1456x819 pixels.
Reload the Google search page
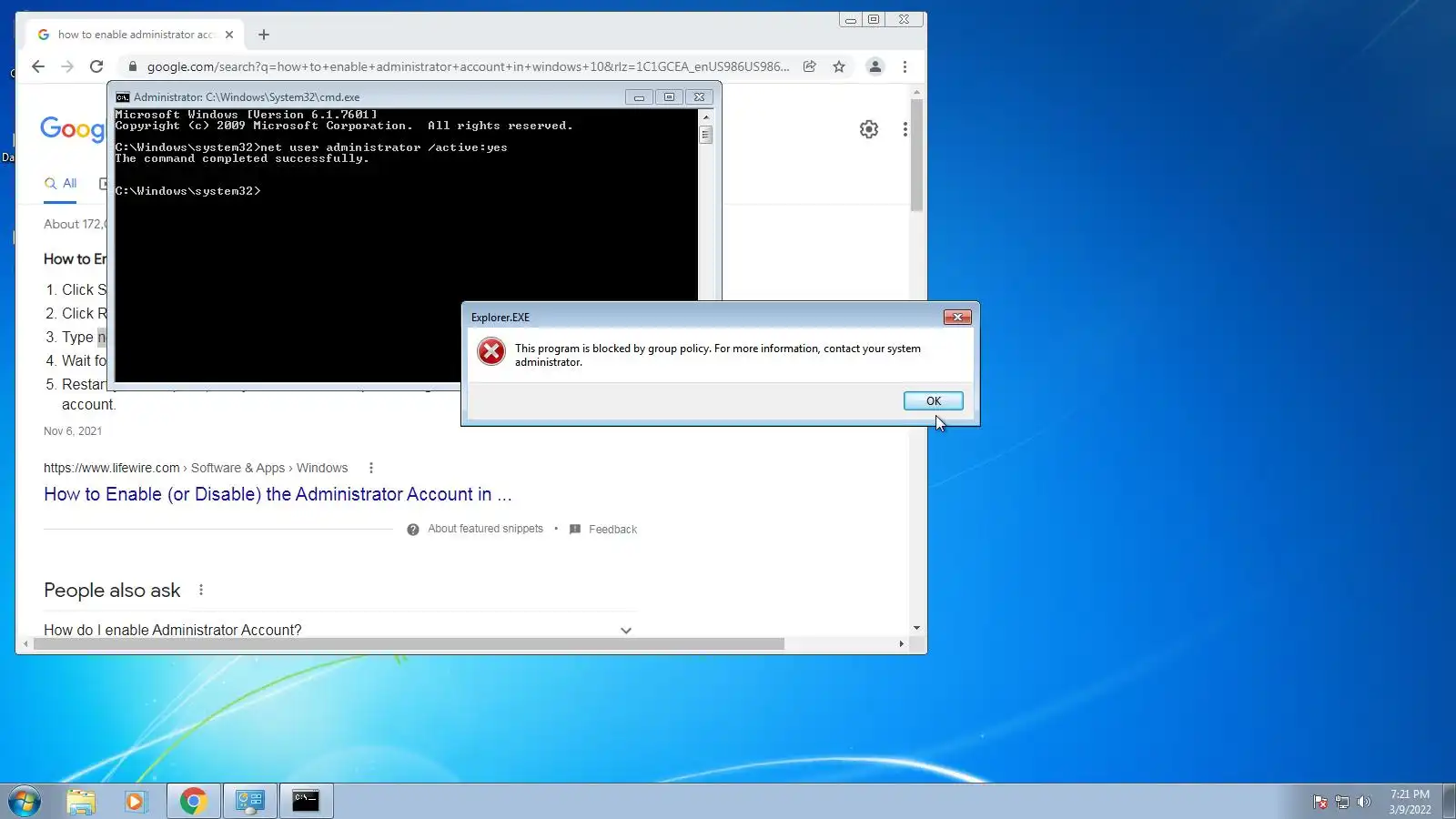(96, 66)
